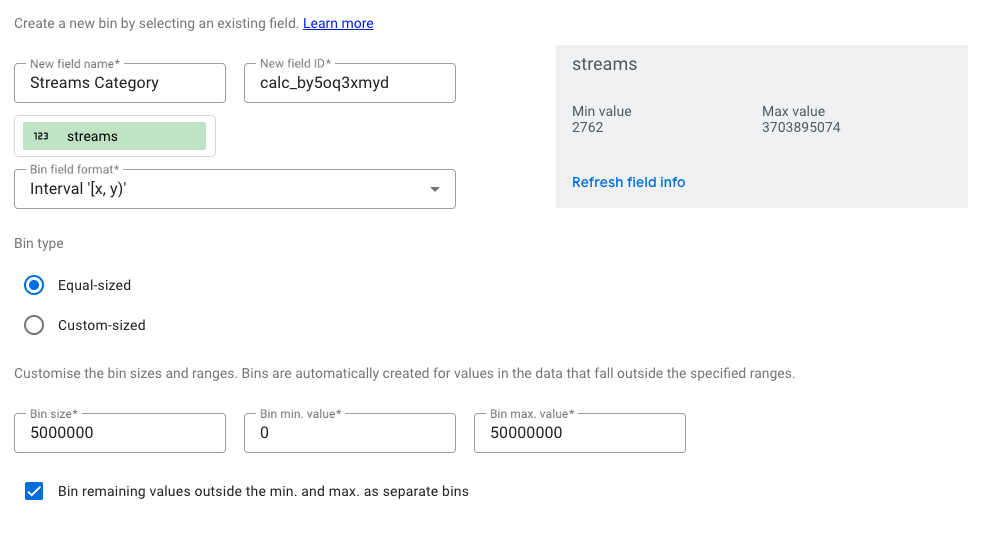Expand the Interval format dropdown arrow
The height and width of the screenshot is (548, 992).
pyautogui.click(x=434, y=189)
